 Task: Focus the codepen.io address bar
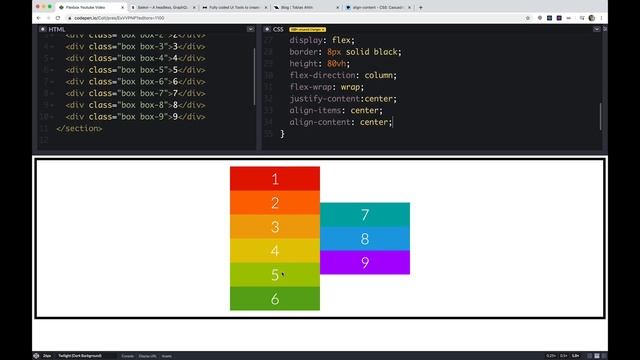pyautogui.click(x=294, y=18)
